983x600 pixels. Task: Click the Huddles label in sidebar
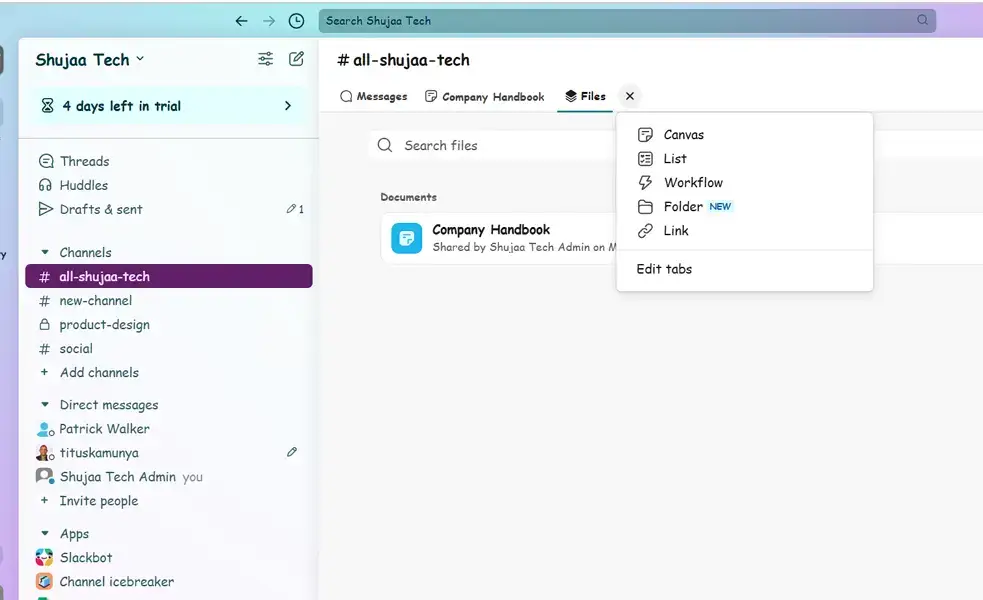pos(83,185)
